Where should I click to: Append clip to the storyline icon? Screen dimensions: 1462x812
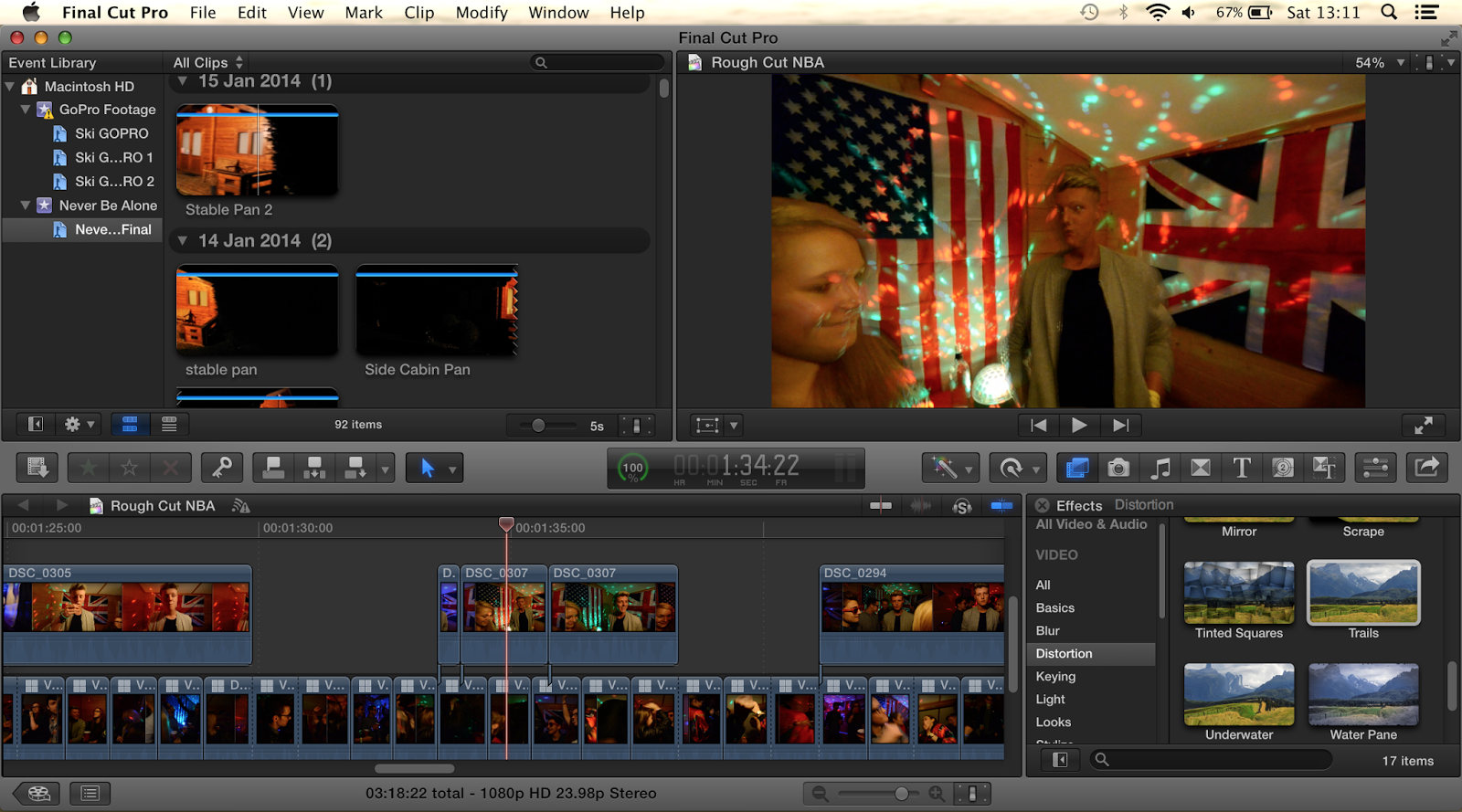coord(355,468)
